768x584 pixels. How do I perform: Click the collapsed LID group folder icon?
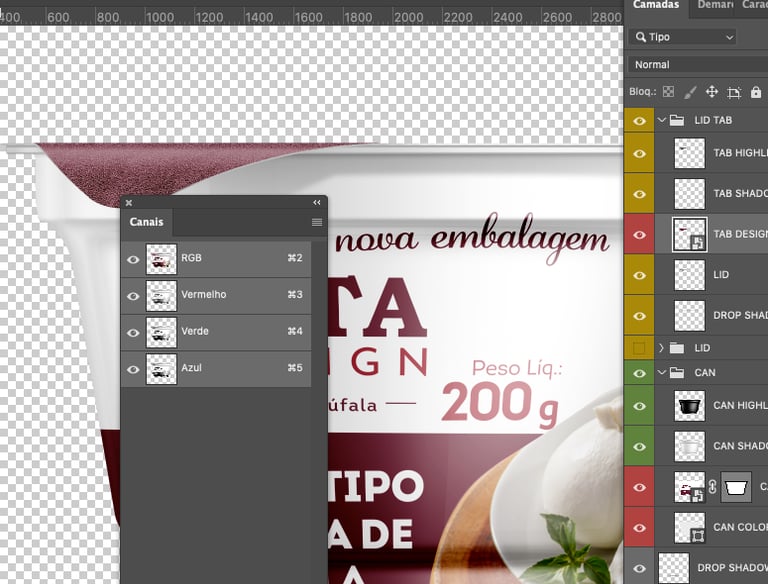point(677,348)
